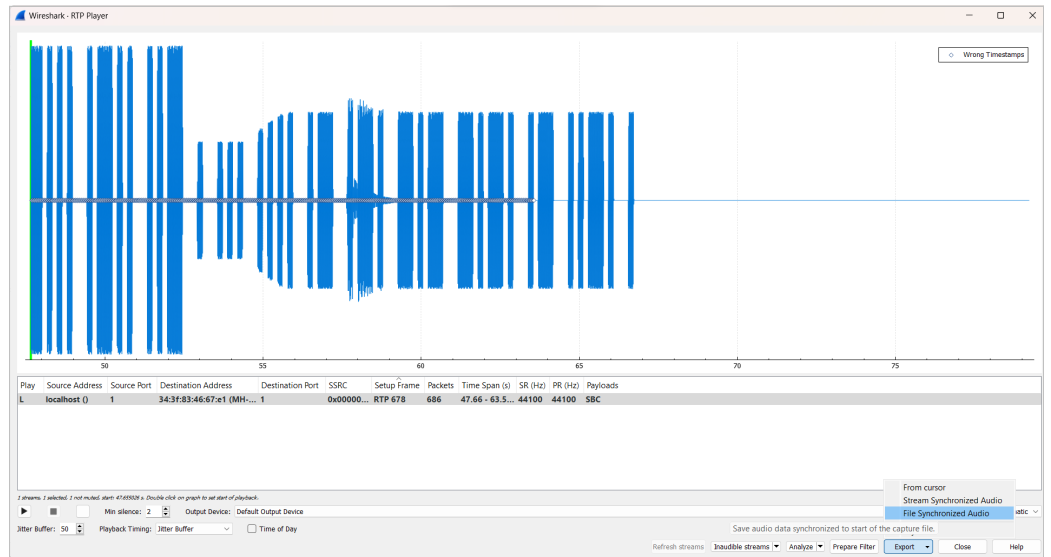Minimize the RTP Player window
Image resolution: width=1051 pixels, height=557 pixels.
(969, 15)
